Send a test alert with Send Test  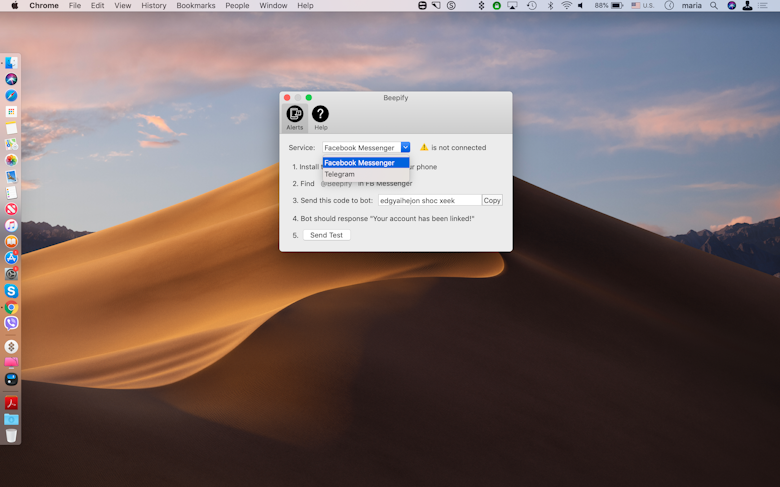click(x=326, y=235)
